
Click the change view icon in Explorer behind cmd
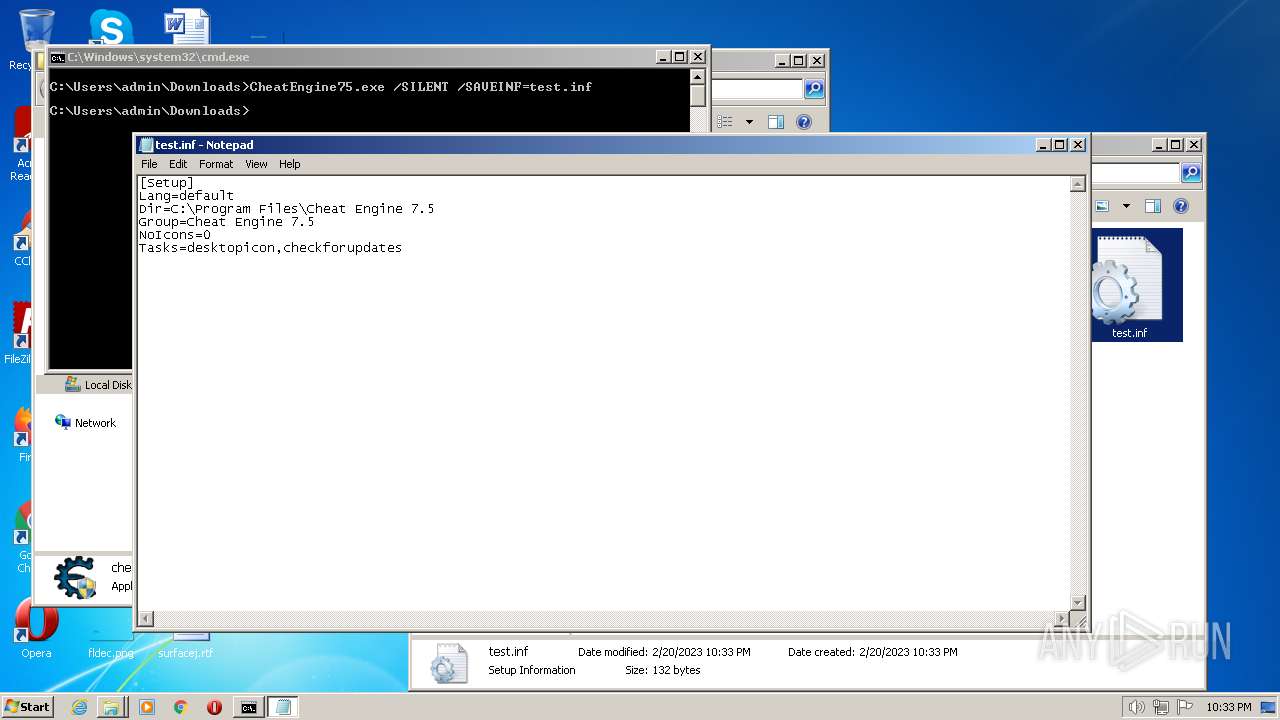pos(725,122)
